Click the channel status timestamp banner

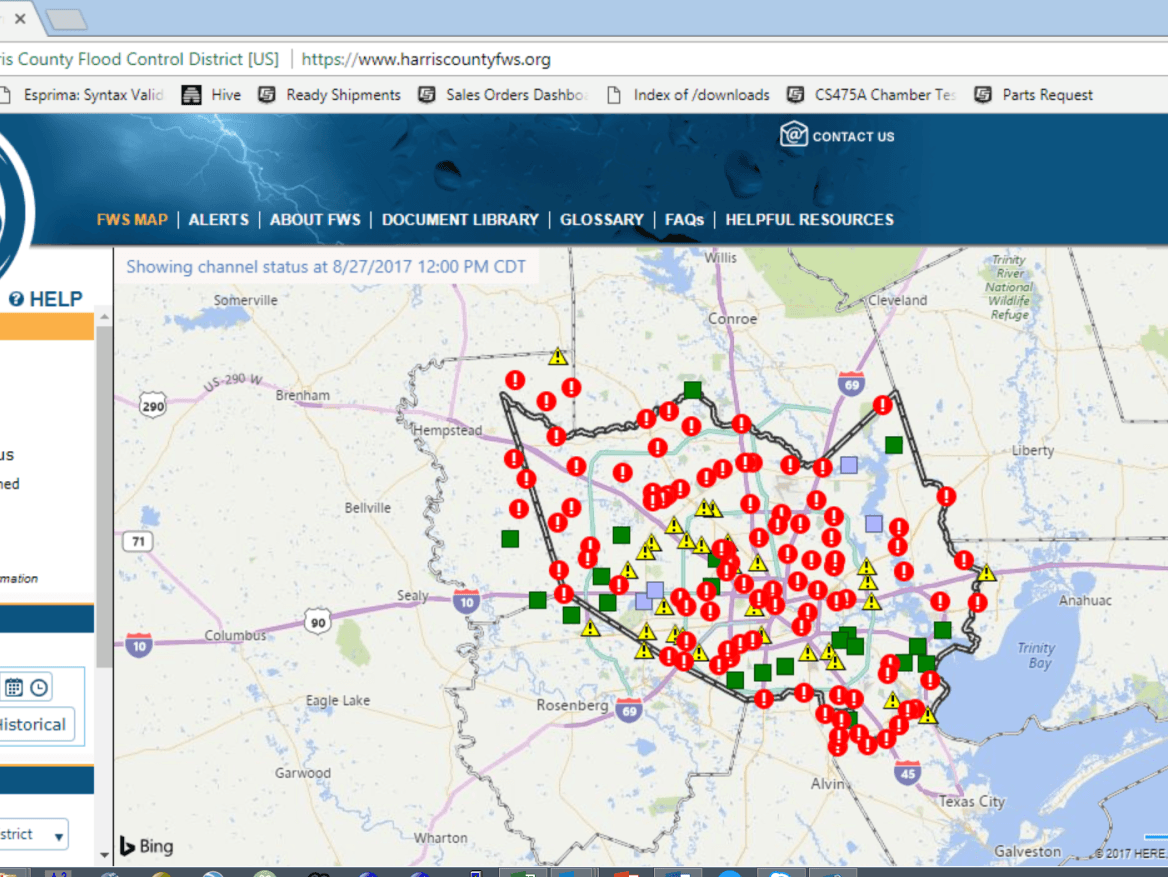[326, 267]
